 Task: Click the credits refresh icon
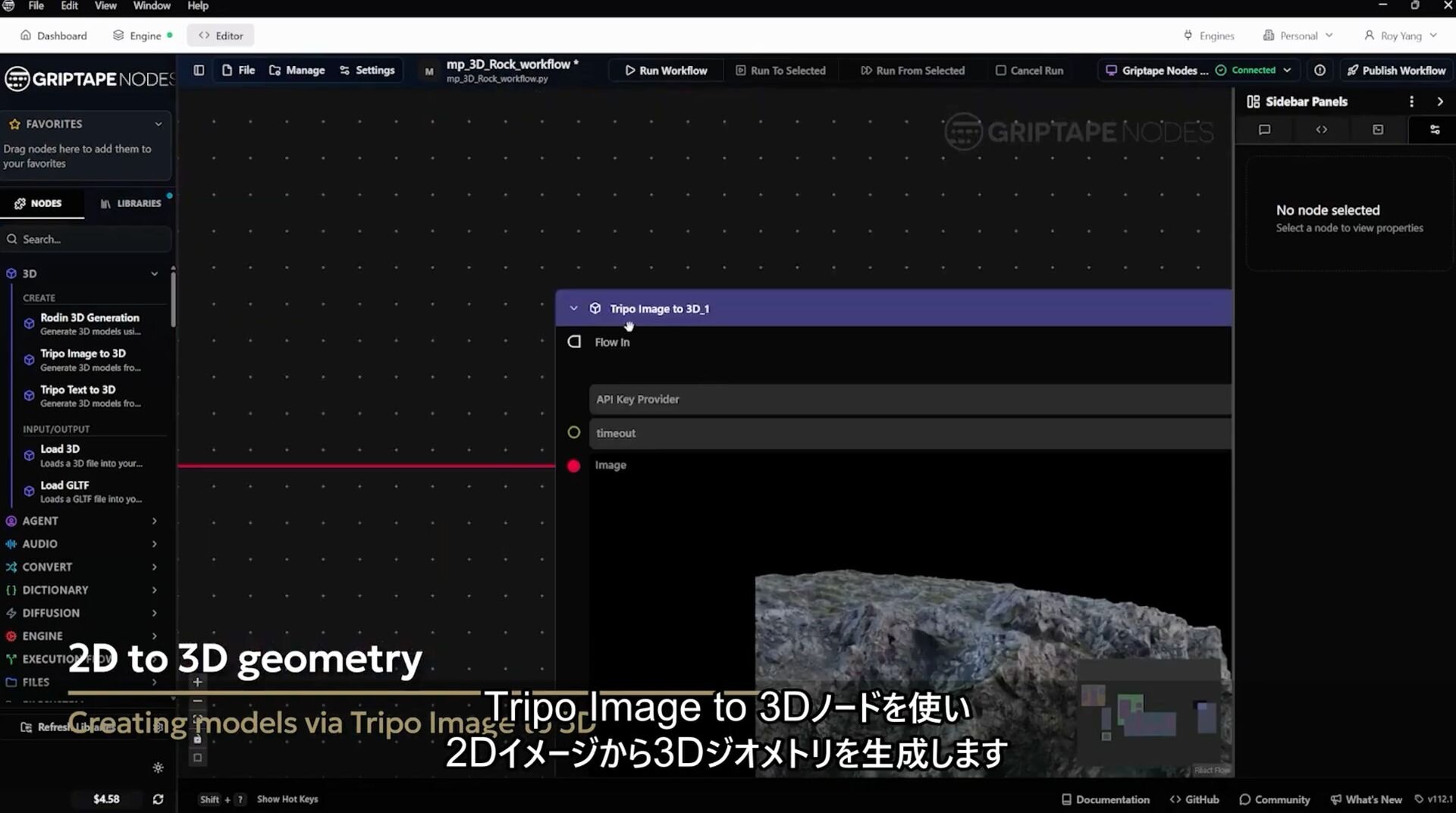click(158, 799)
